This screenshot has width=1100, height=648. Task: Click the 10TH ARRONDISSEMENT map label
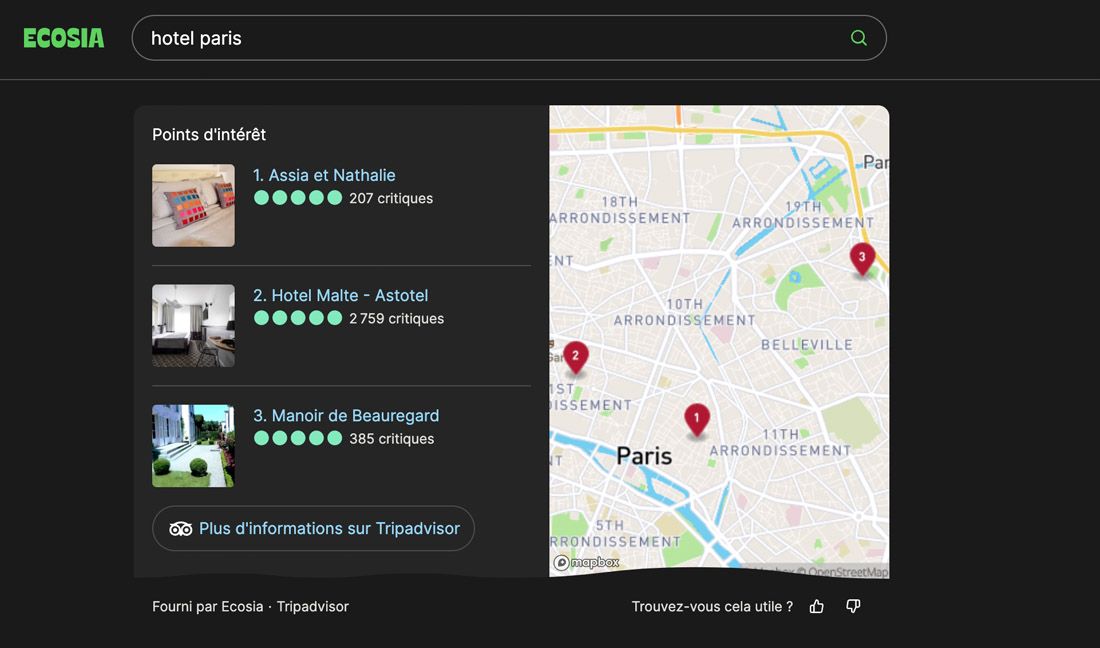685,312
